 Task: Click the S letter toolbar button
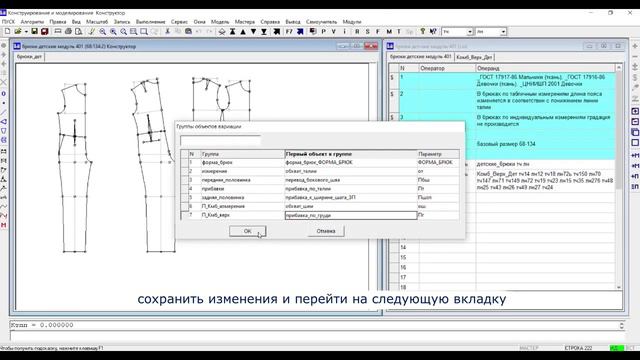(368, 31)
